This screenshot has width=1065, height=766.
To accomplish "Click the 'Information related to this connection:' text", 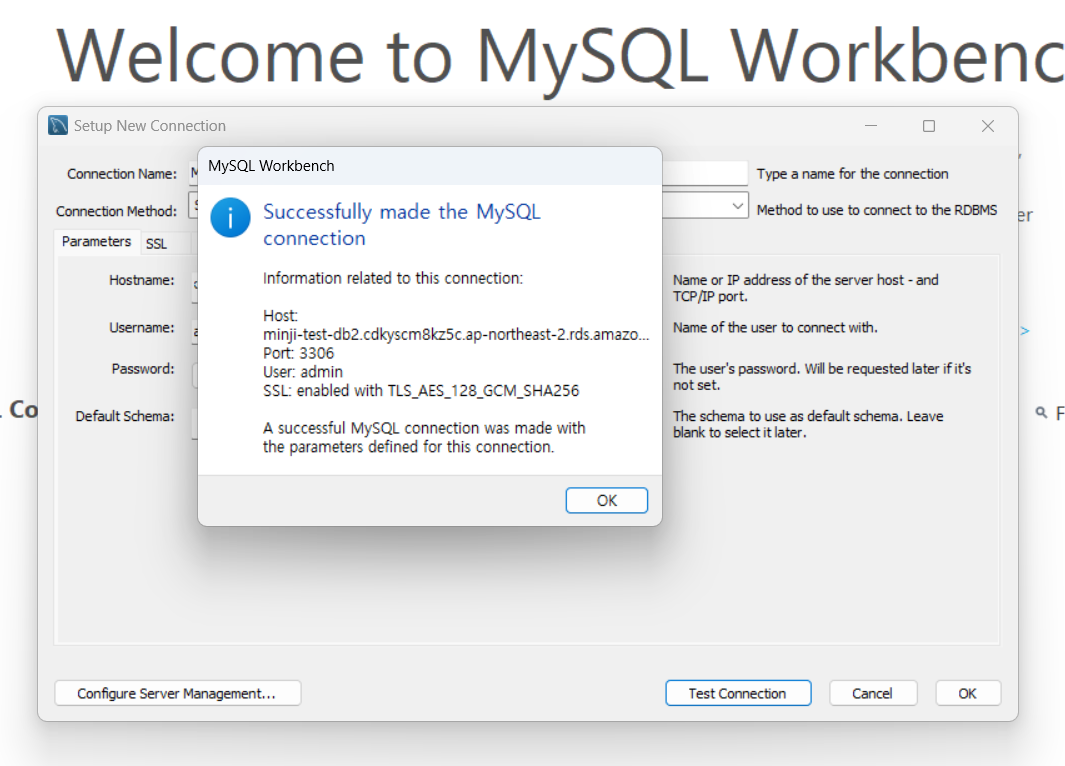I will coord(393,278).
